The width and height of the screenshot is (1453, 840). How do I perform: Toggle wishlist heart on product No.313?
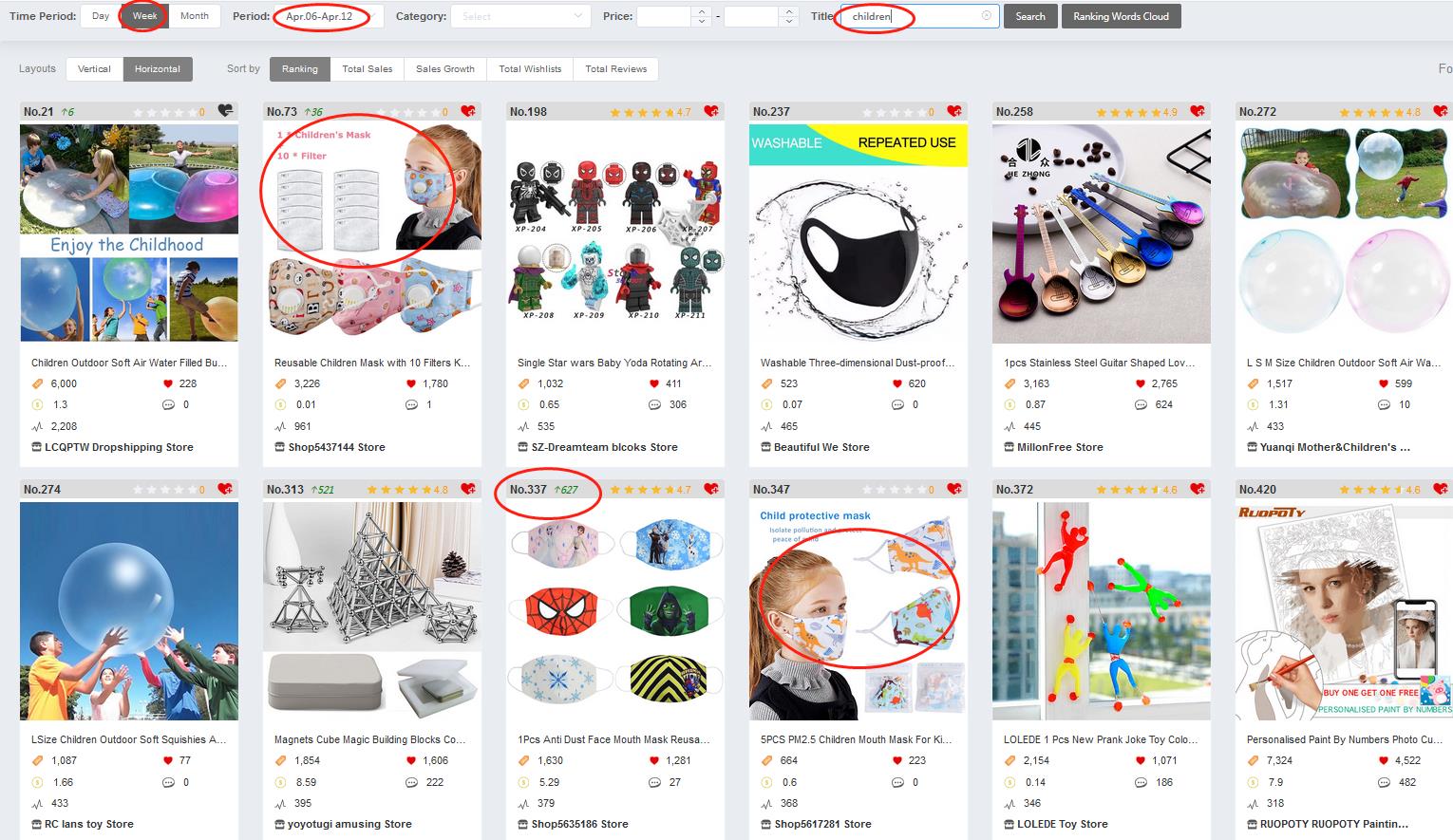[x=468, y=489]
